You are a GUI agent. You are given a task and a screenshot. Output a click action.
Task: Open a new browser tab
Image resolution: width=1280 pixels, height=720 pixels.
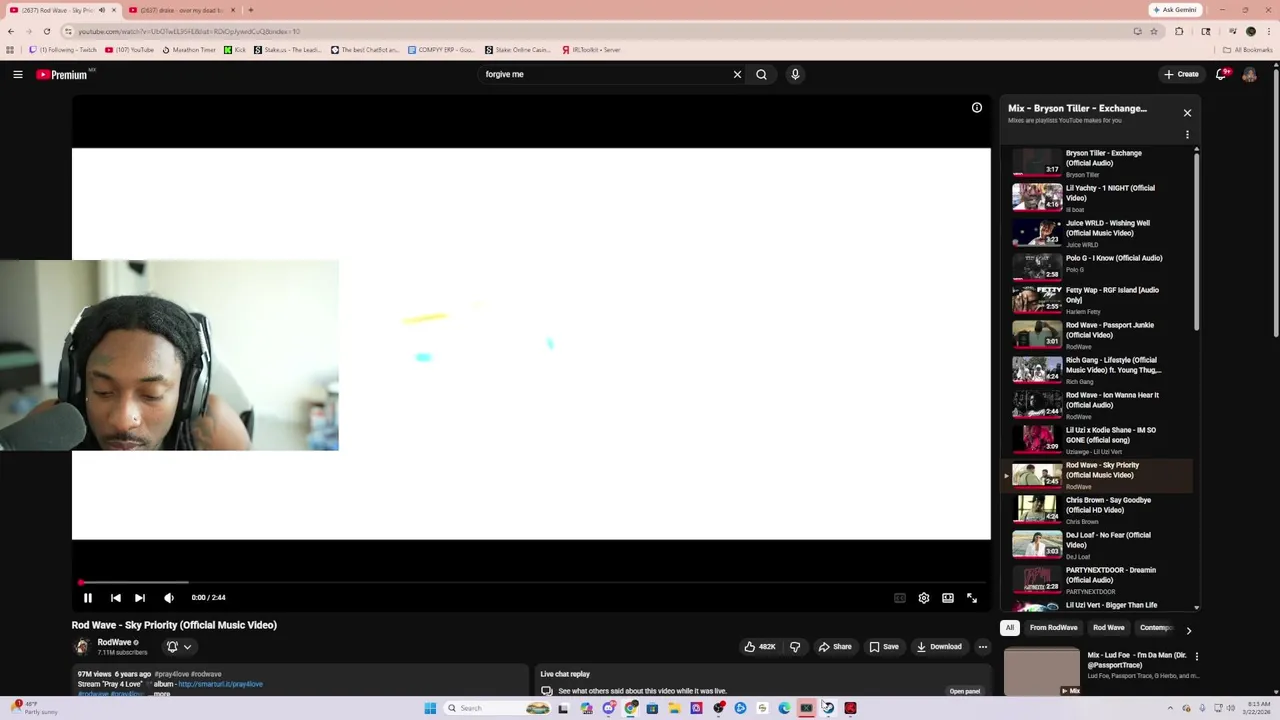[250, 10]
